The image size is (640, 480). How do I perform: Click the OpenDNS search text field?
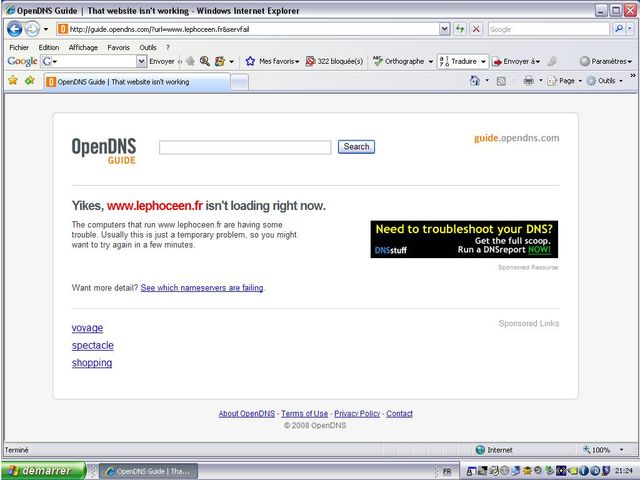click(x=245, y=147)
